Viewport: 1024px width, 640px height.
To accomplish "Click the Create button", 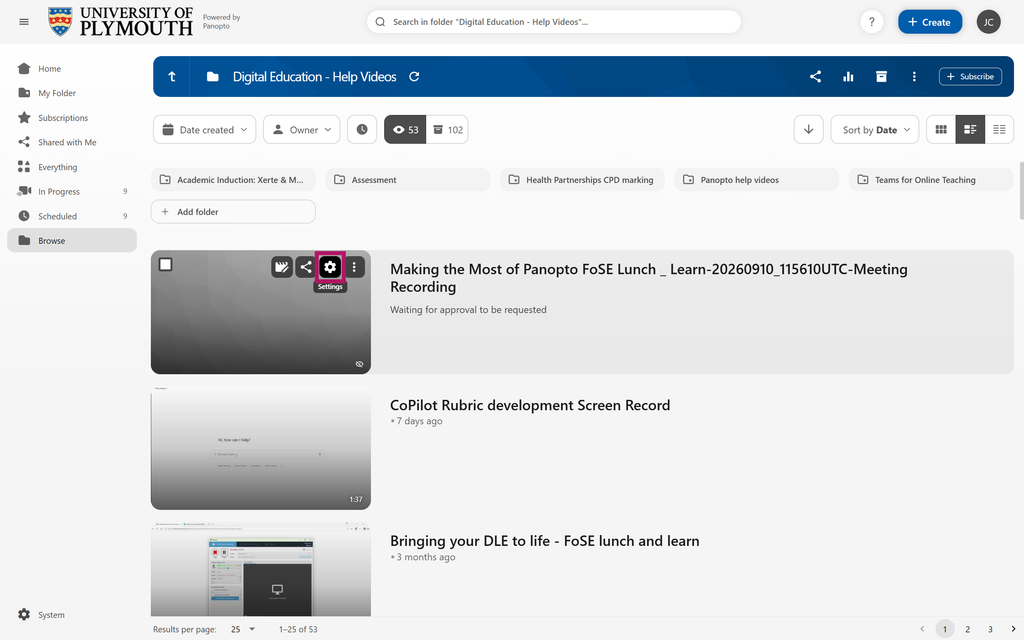I will coord(929,22).
